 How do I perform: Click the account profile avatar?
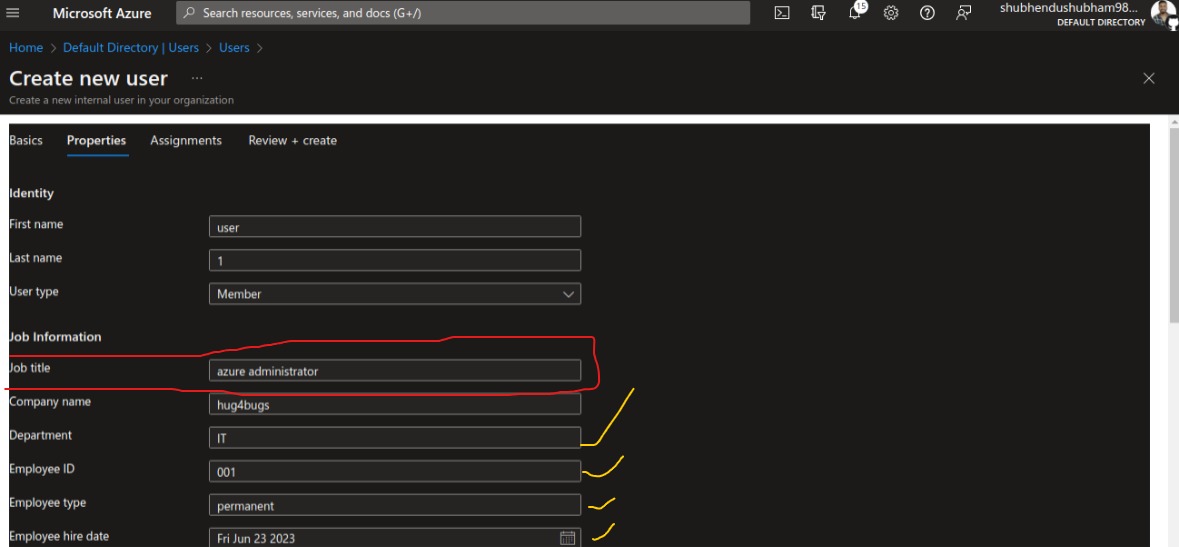tap(1163, 13)
